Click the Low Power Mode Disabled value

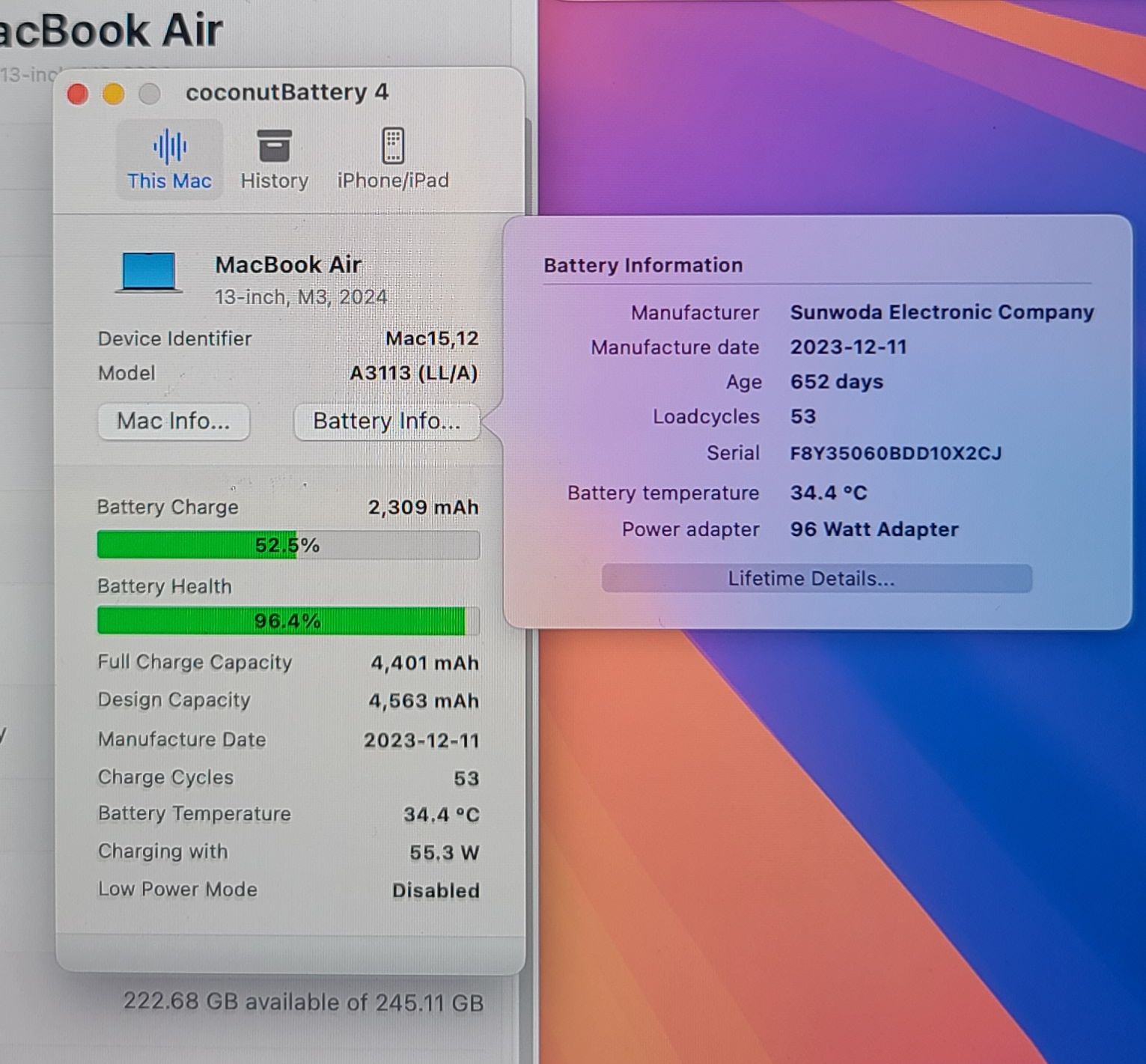436,891
